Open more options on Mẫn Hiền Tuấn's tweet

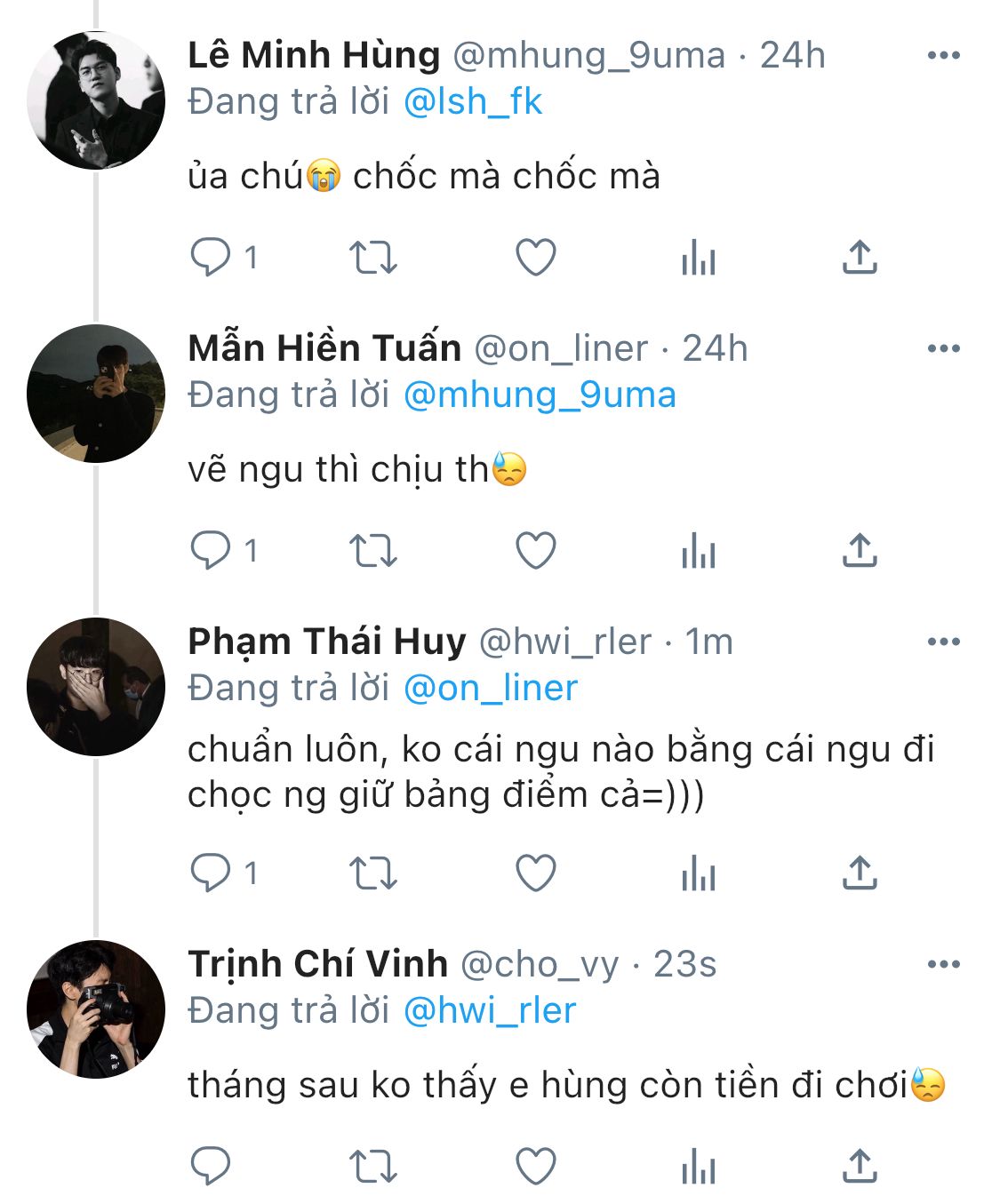tap(943, 348)
